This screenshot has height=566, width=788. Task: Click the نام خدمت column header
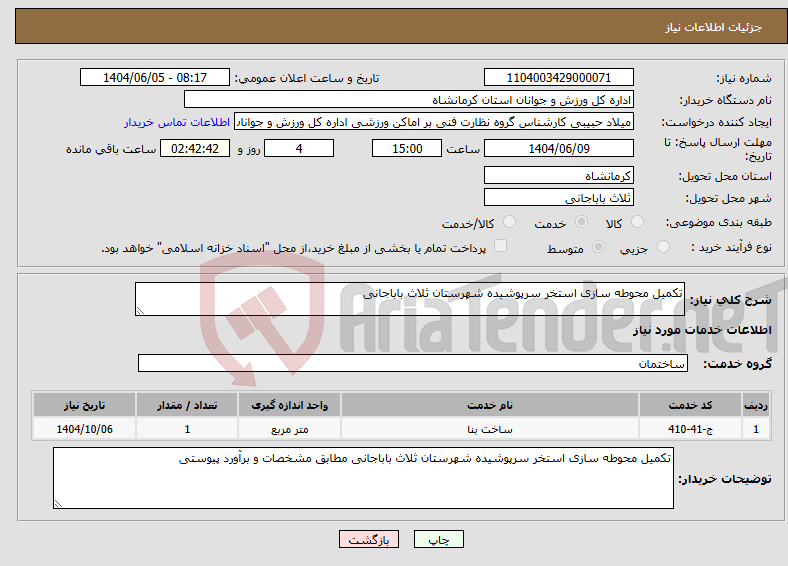click(489, 405)
